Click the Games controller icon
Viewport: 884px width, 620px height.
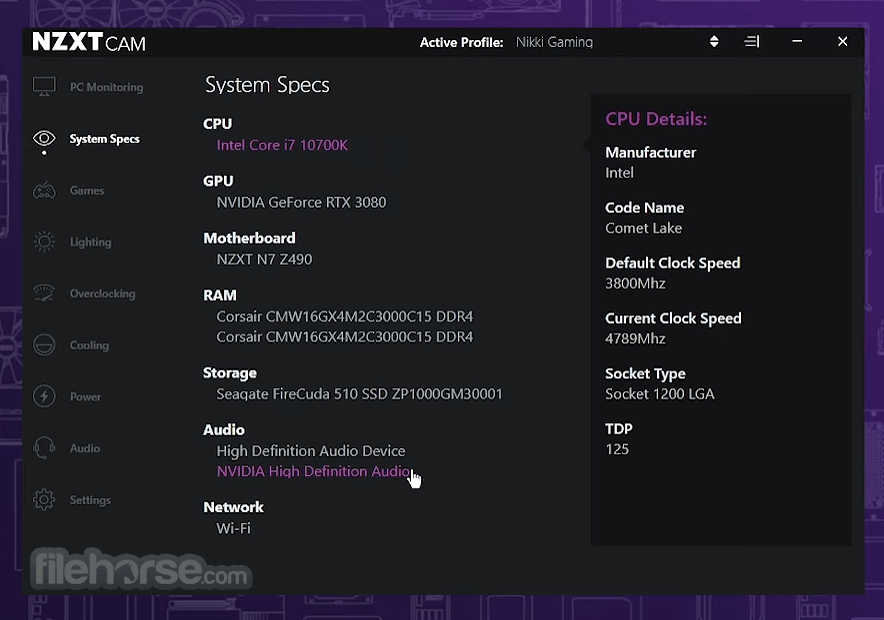click(x=44, y=191)
